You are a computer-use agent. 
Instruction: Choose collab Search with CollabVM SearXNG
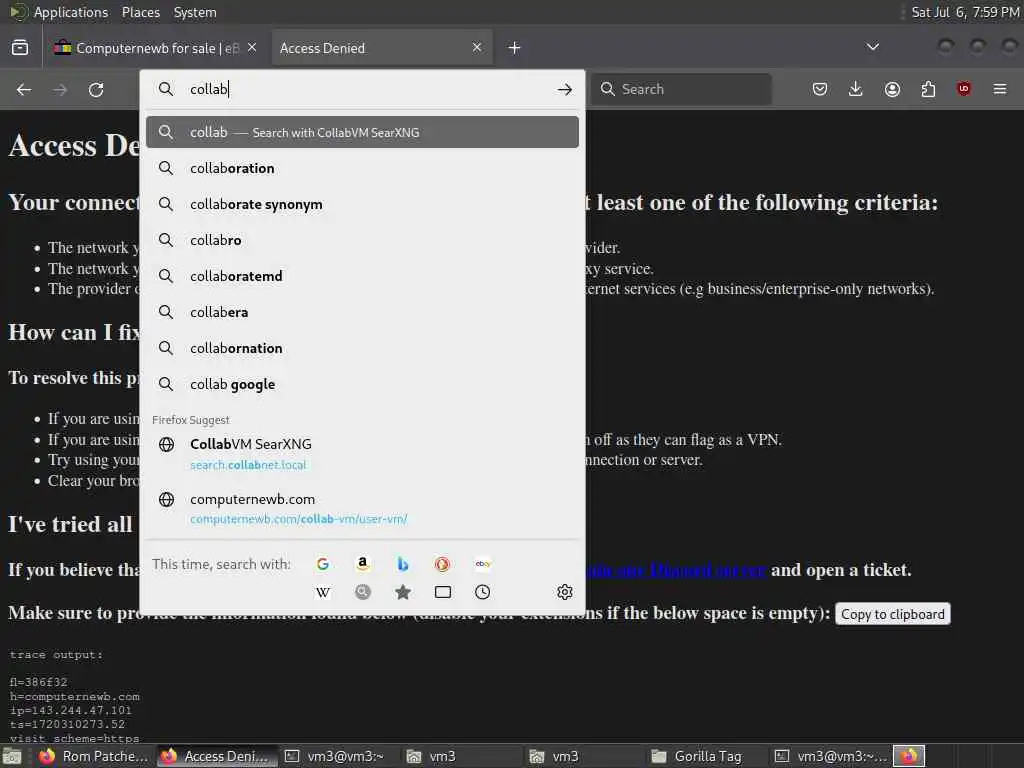pos(362,133)
